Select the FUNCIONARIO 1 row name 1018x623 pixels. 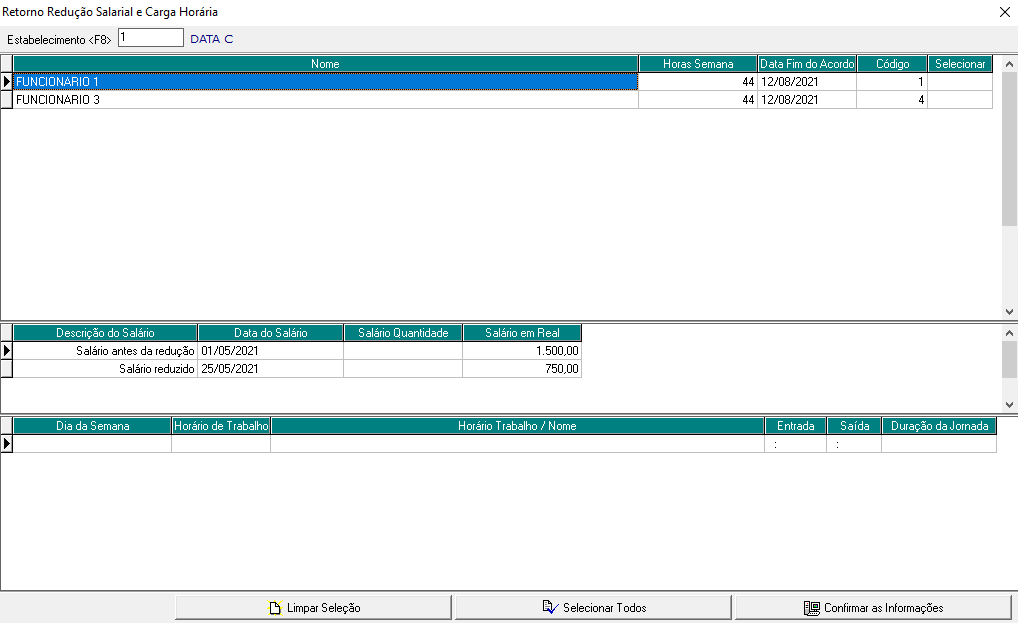pos(325,82)
